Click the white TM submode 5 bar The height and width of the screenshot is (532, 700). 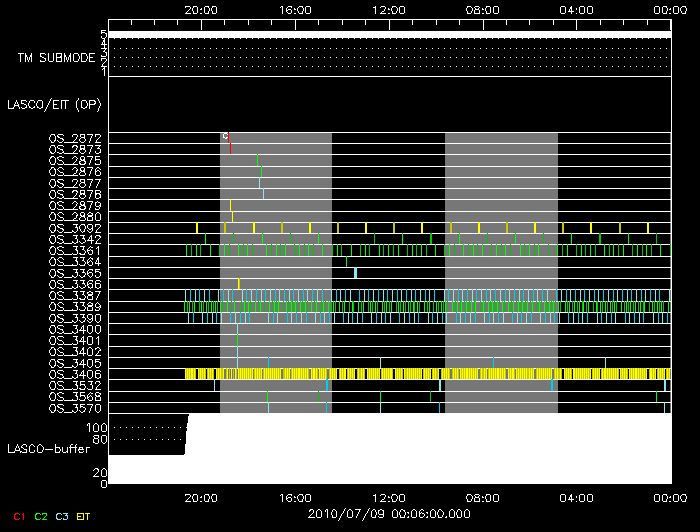point(390,35)
